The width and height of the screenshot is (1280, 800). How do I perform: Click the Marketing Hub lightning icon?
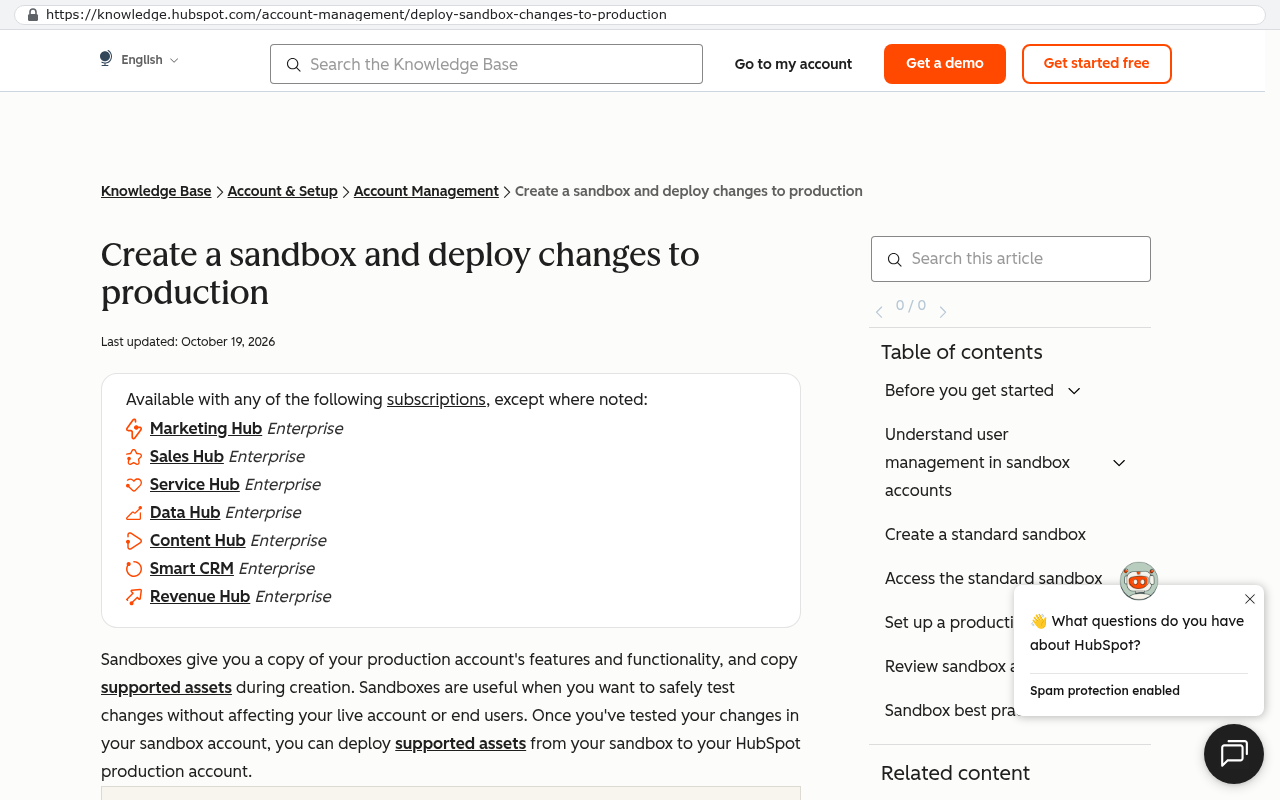coord(134,429)
